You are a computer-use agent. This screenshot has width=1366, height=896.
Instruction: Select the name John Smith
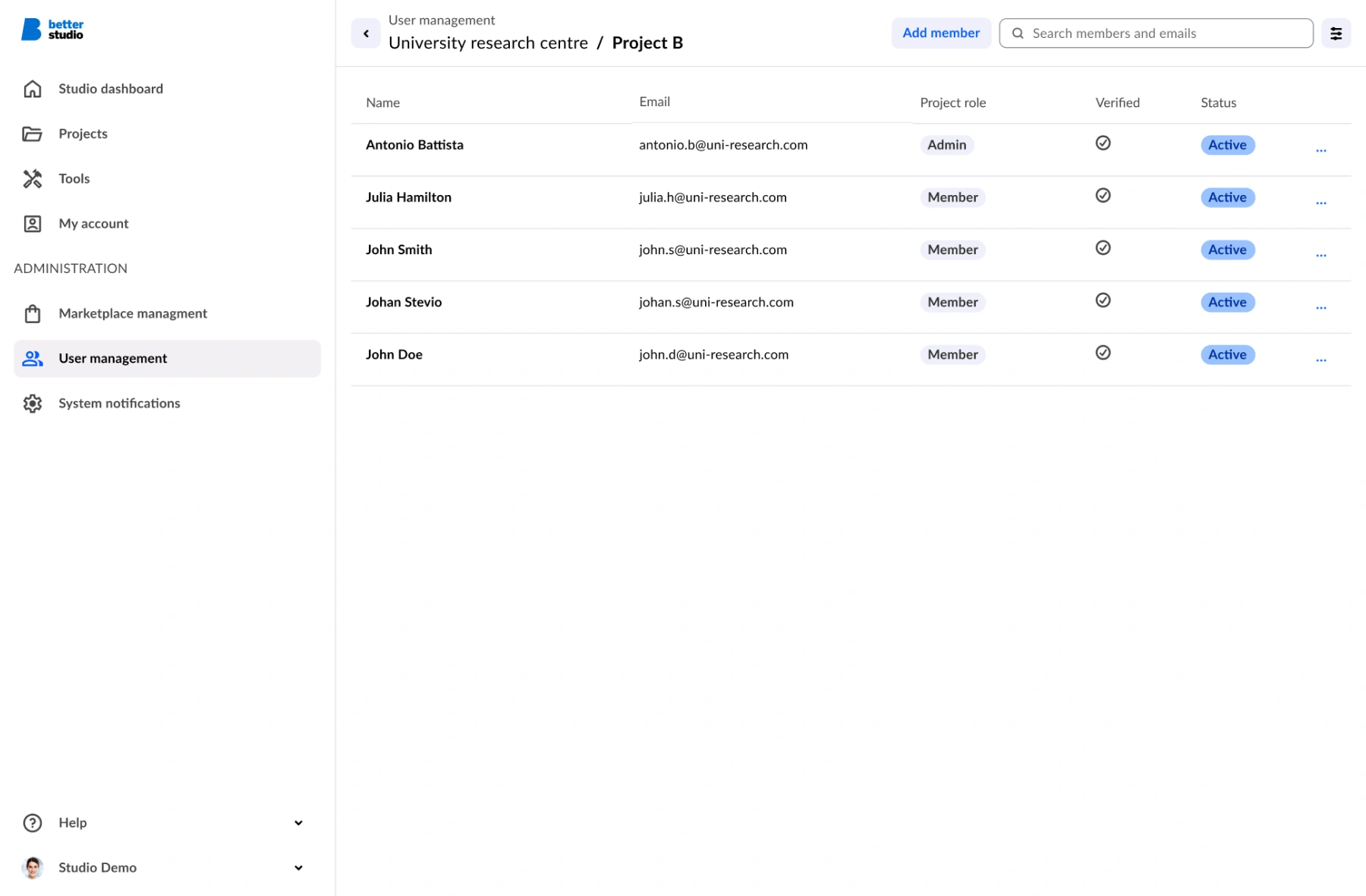point(398,250)
